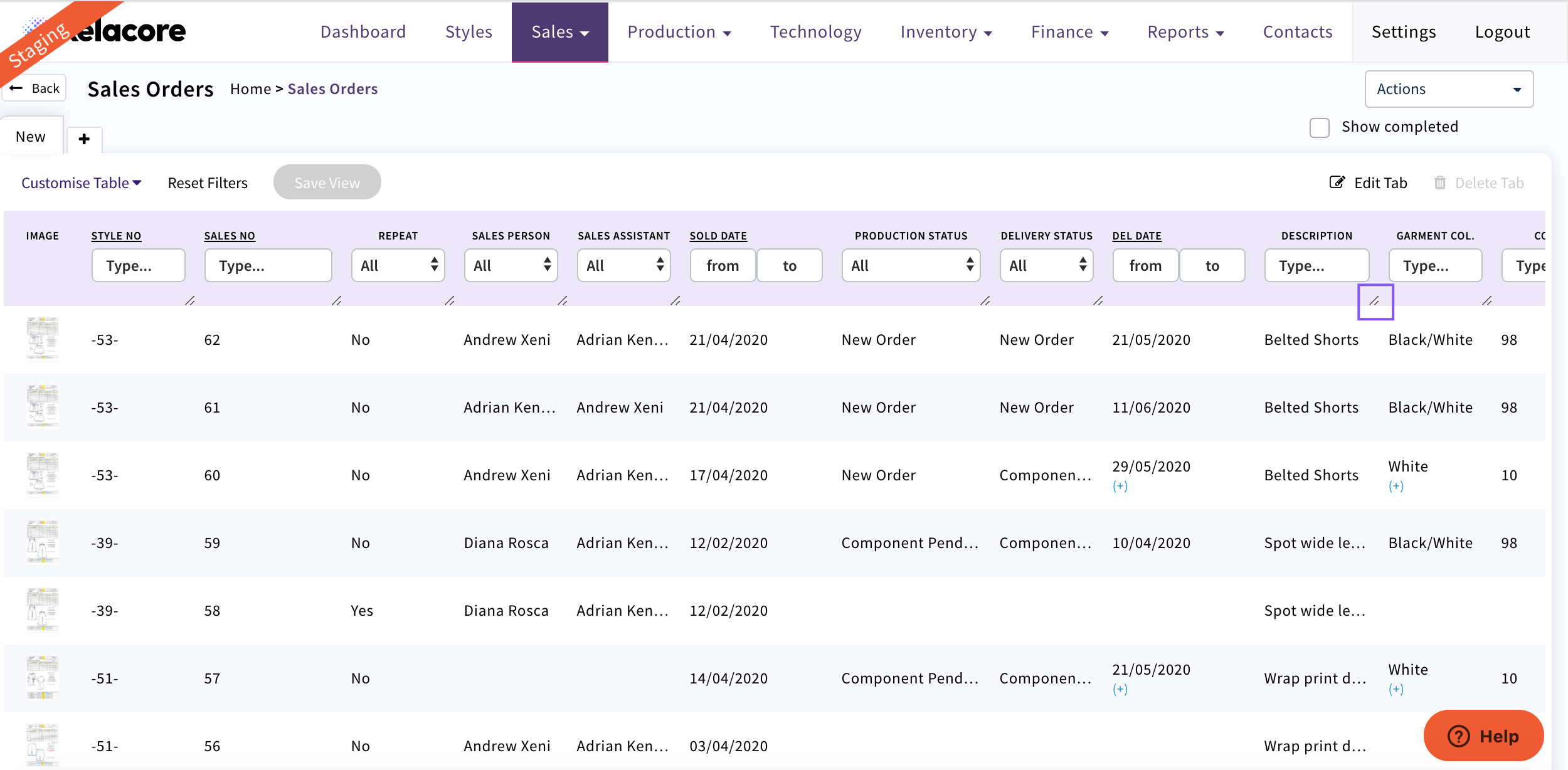Image resolution: width=1568 pixels, height=770 pixels.
Task: Click the Sales No filter input field
Action: point(268,265)
